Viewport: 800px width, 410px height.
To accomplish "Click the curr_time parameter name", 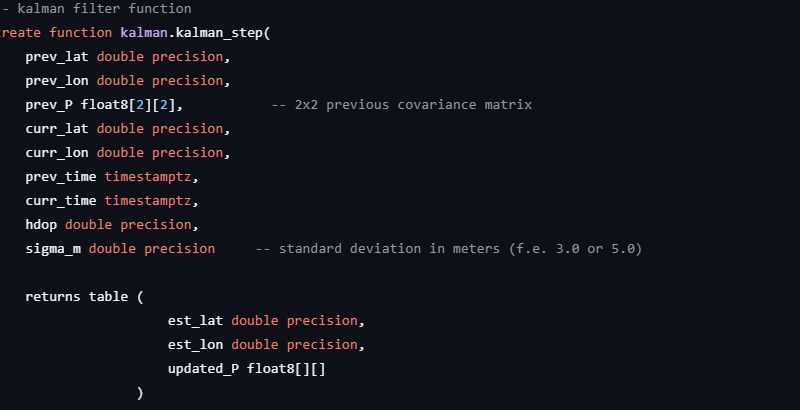I will [61, 201].
